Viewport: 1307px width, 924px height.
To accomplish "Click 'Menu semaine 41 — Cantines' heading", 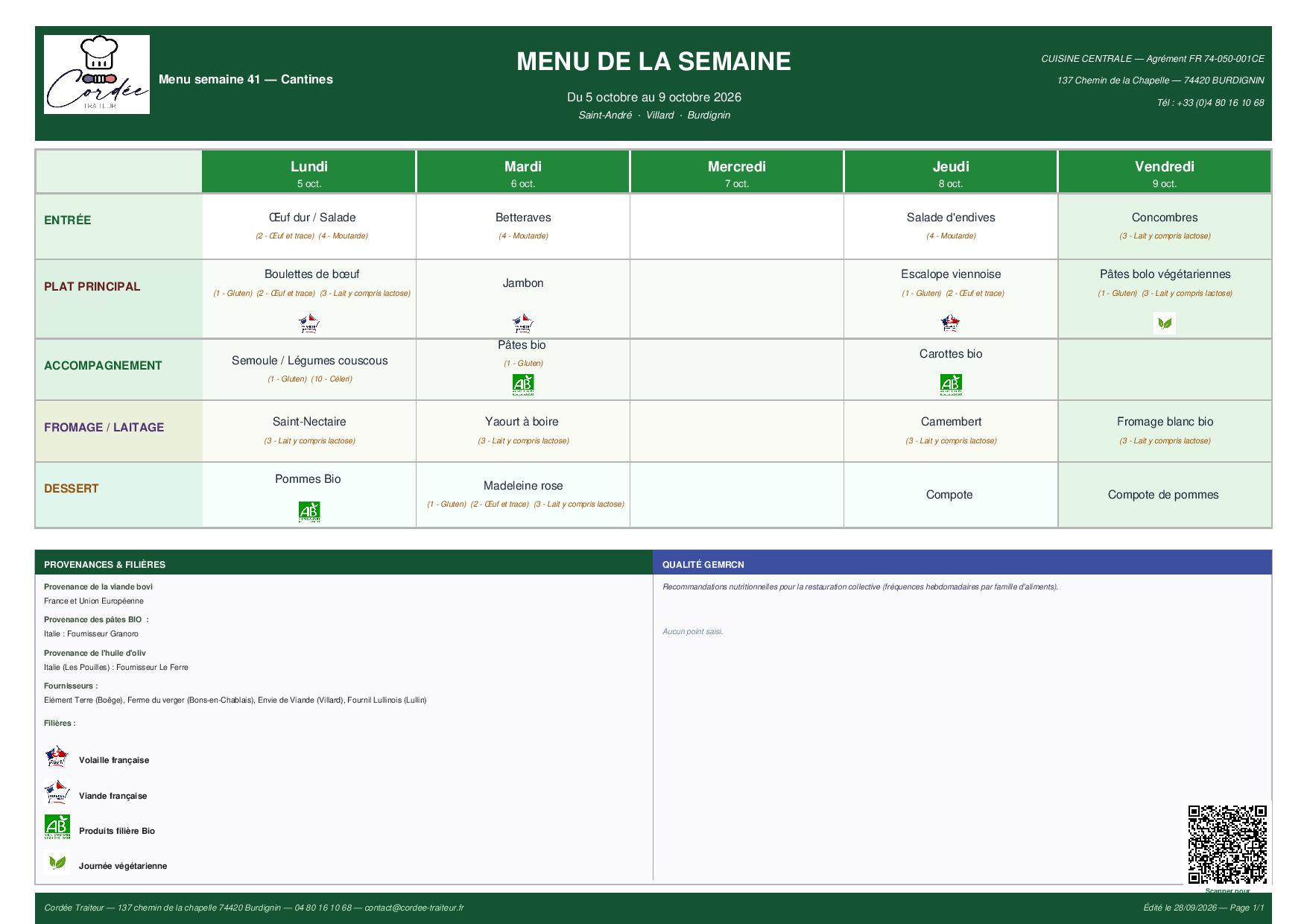I will coord(246,80).
